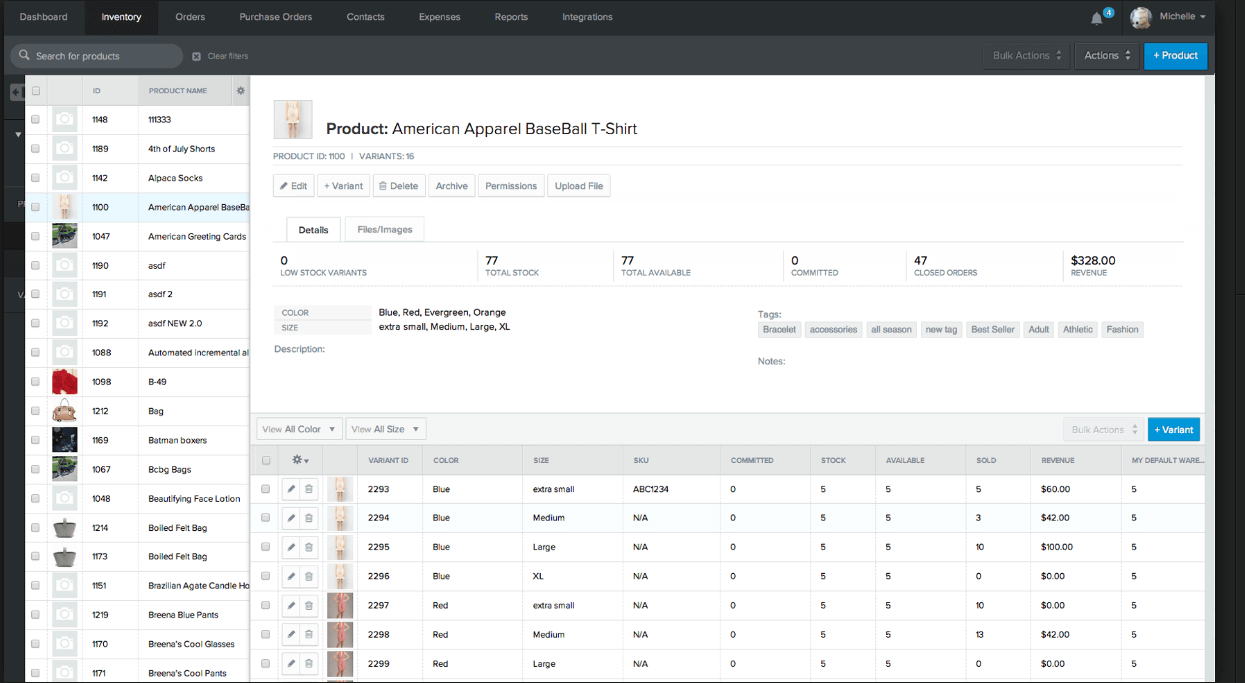Viewport: 1245px width, 683px height.
Task: Click the camera placeholder for product asdf 2
Action: [x=64, y=295]
